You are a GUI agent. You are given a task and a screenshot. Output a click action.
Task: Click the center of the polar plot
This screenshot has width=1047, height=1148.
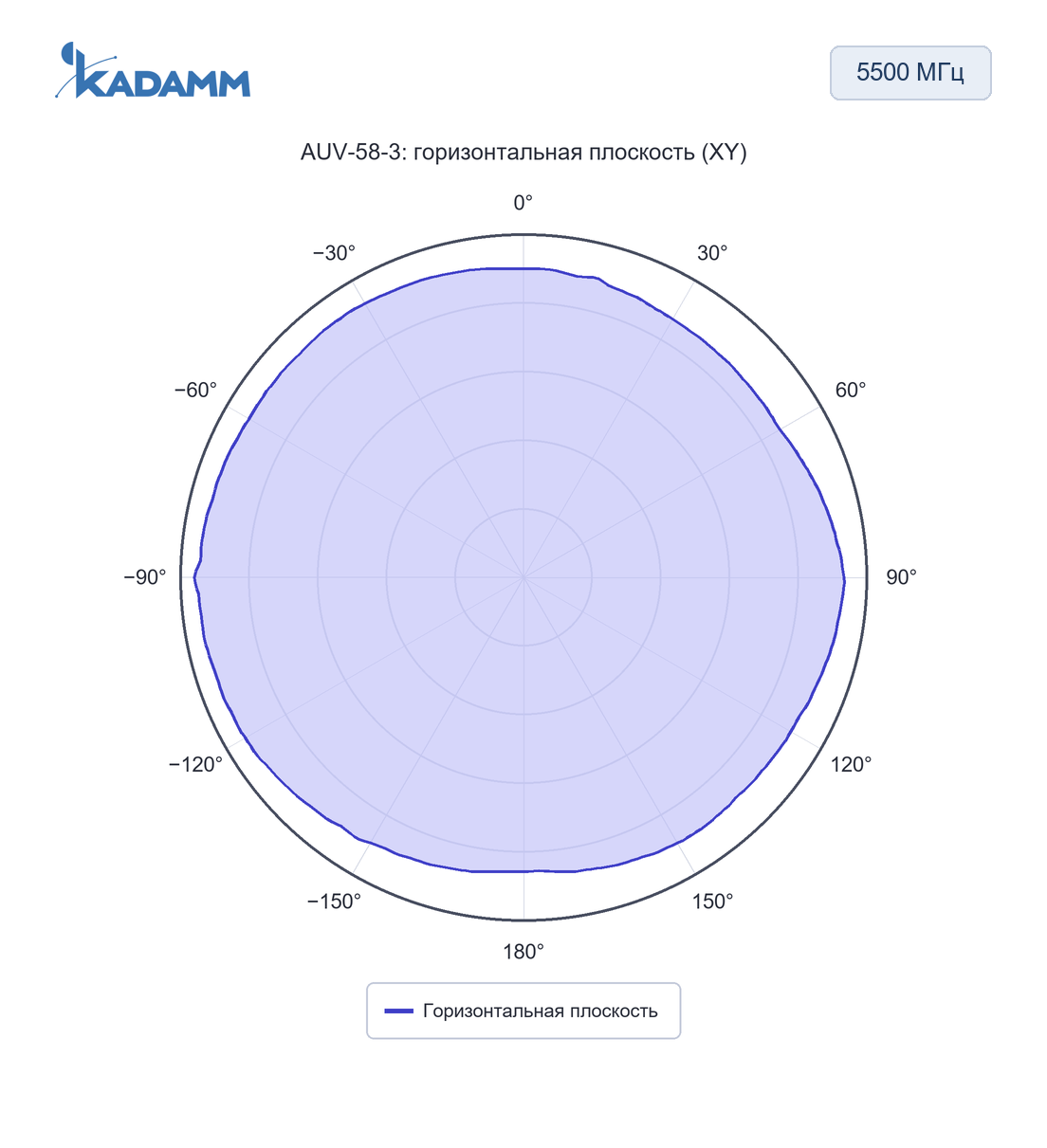tap(523, 577)
